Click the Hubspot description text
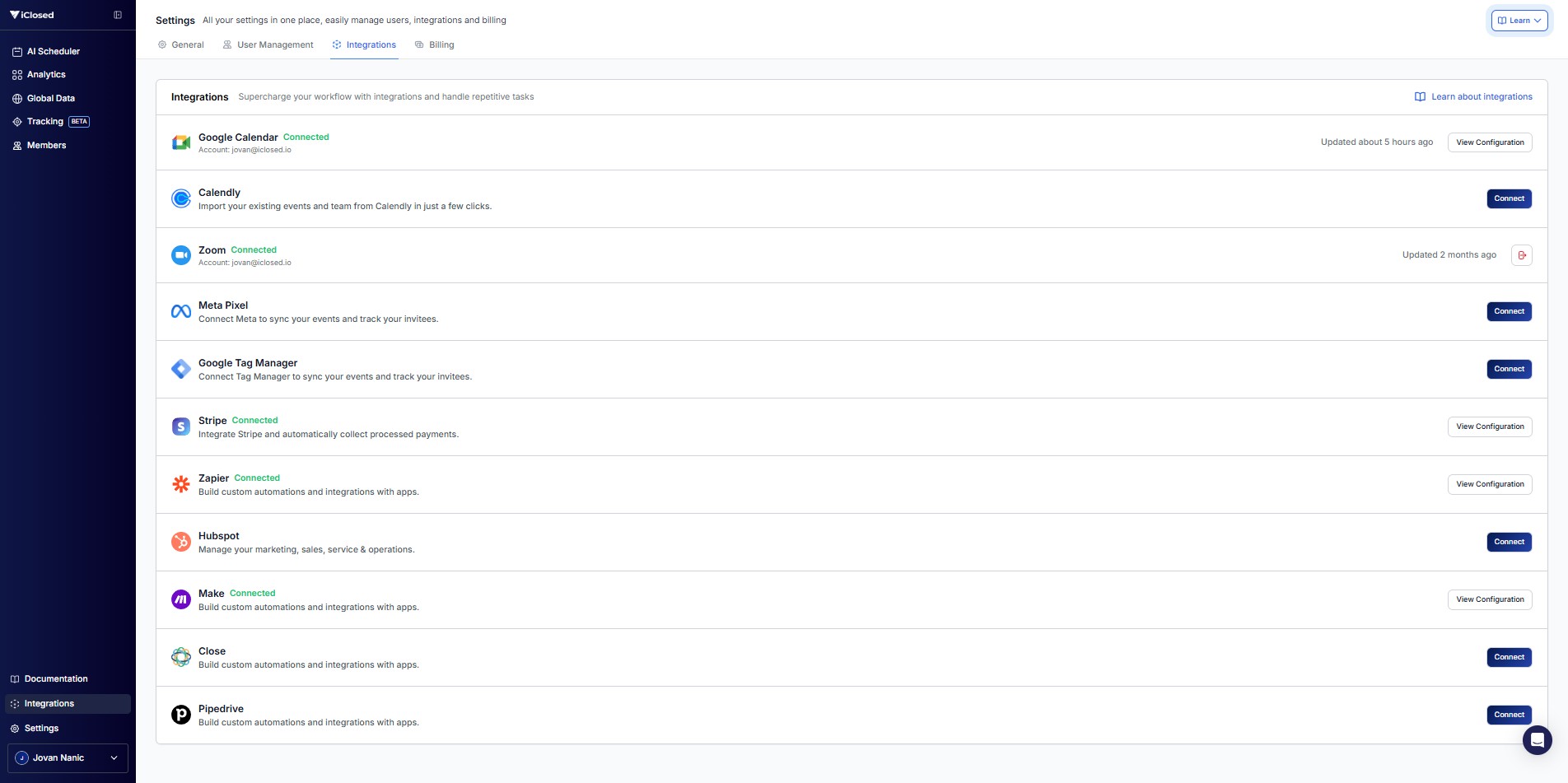This screenshot has height=783, width=1568. [306, 550]
